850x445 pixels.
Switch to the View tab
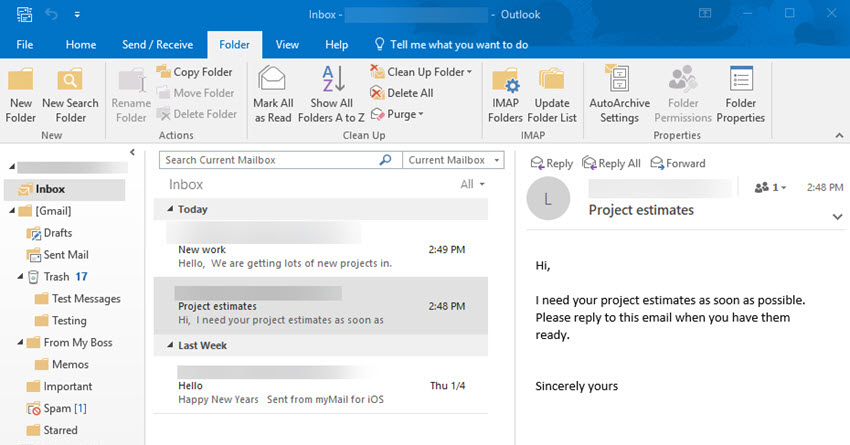(x=287, y=44)
